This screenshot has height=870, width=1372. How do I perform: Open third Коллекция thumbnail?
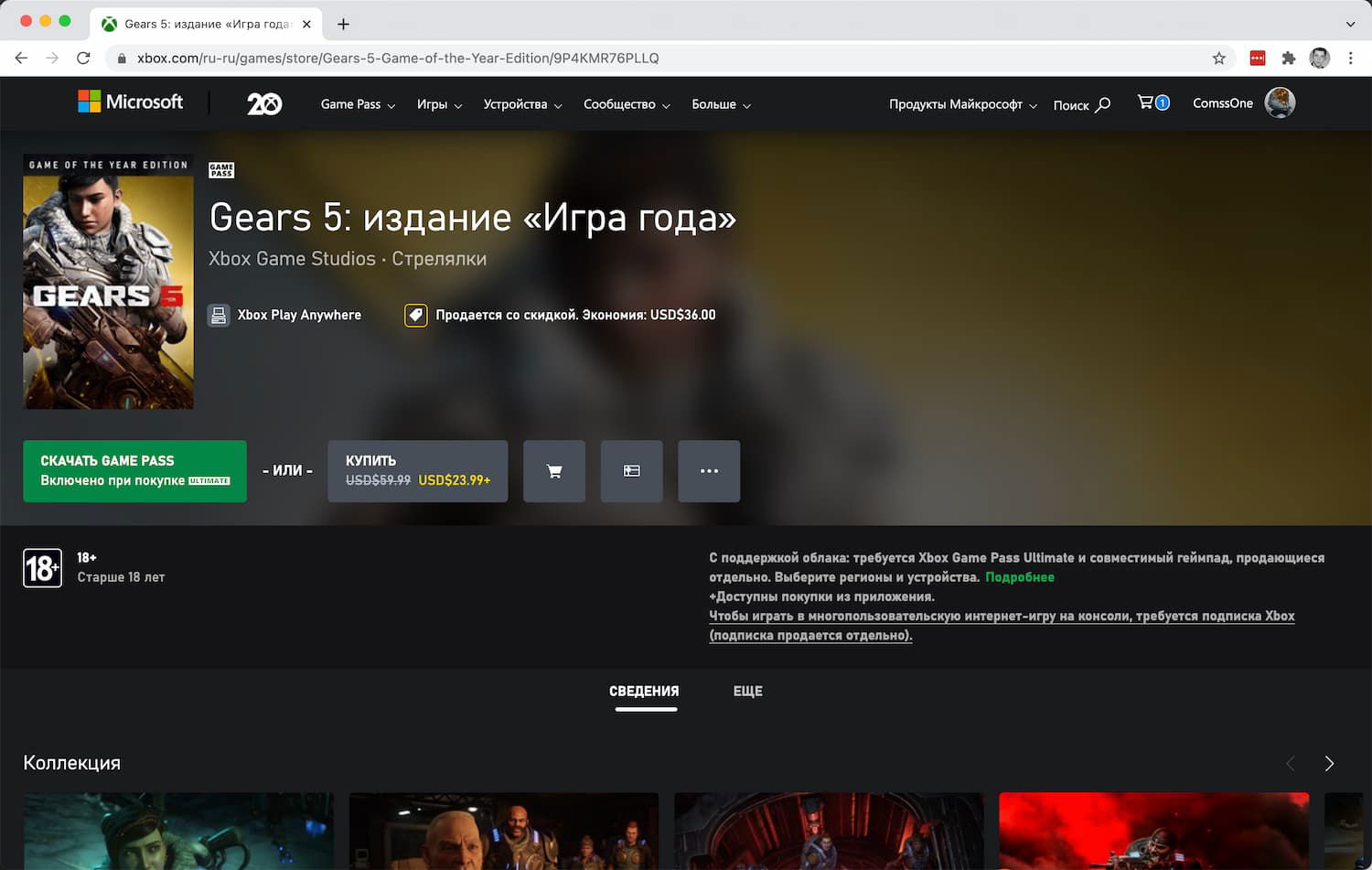(829, 832)
